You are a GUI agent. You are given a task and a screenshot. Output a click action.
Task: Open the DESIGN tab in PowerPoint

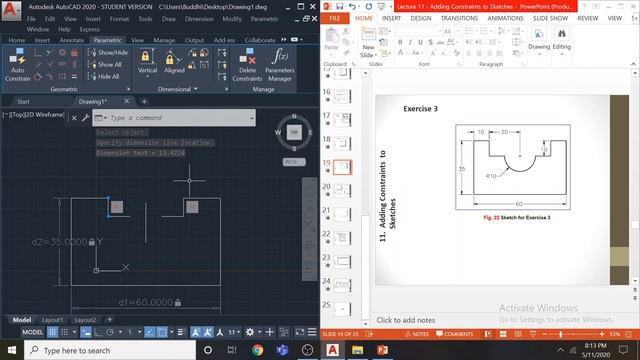(421, 18)
